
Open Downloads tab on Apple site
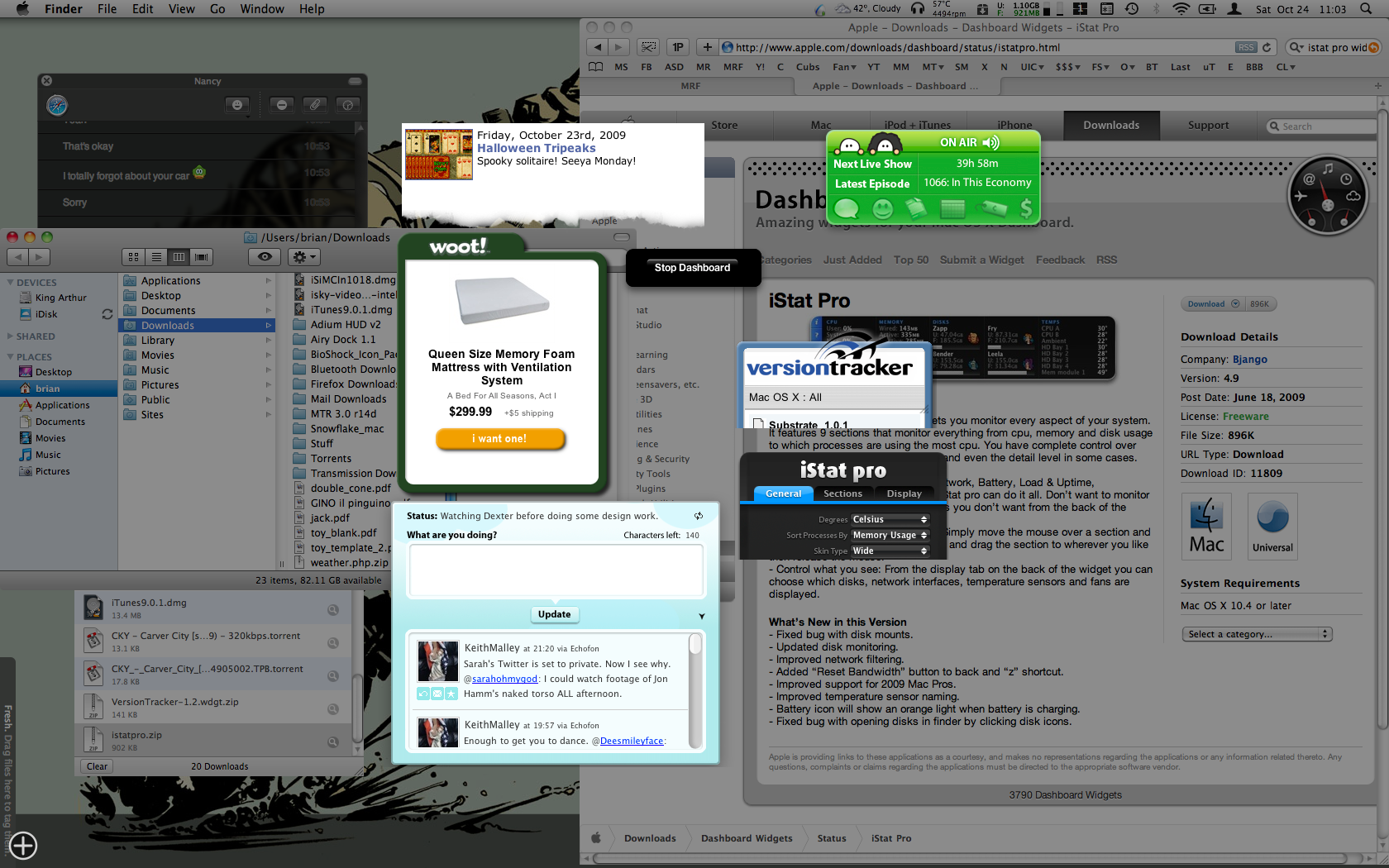(1111, 126)
